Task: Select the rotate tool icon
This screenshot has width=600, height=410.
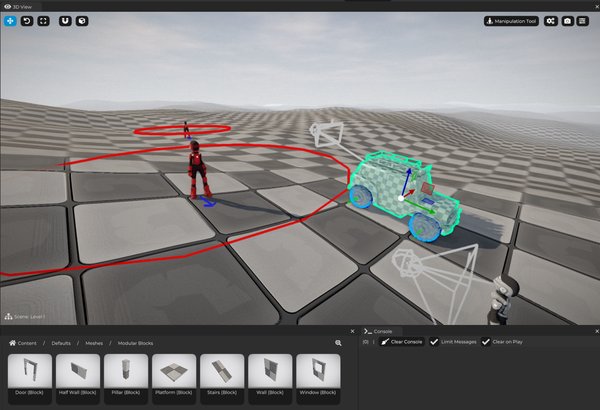Action: [x=26, y=20]
